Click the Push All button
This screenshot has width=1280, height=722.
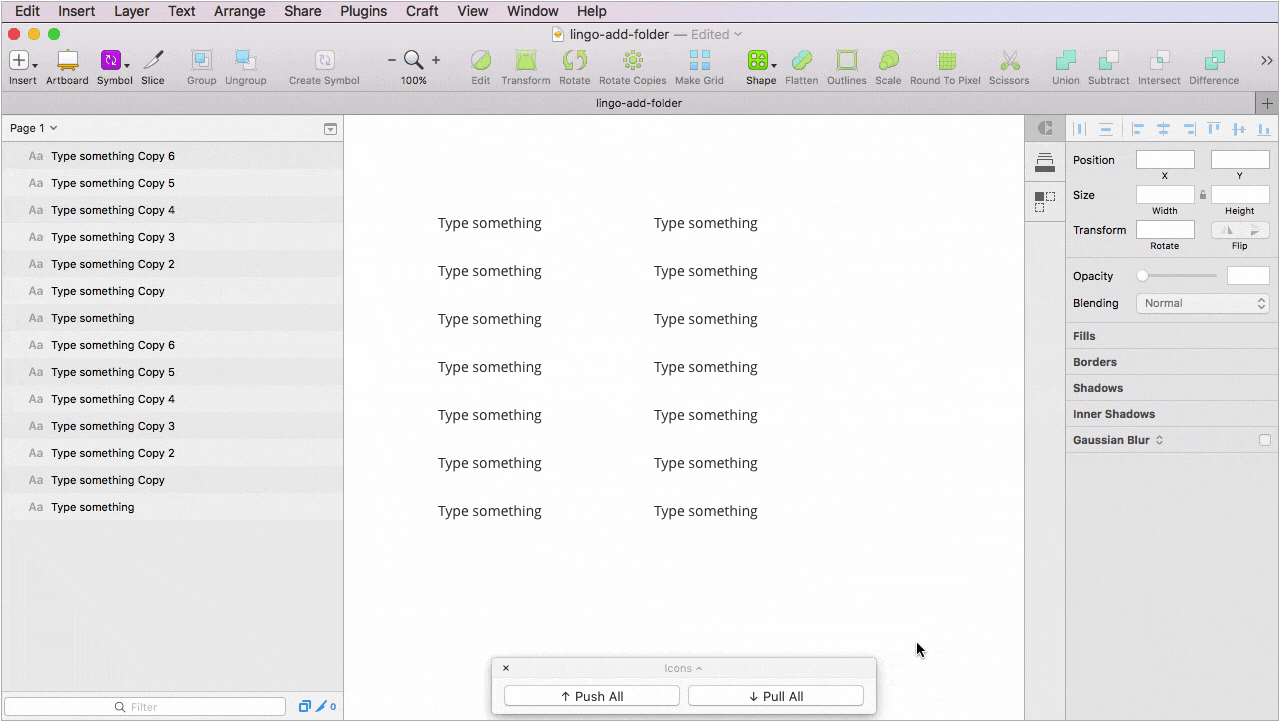coord(592,696)
